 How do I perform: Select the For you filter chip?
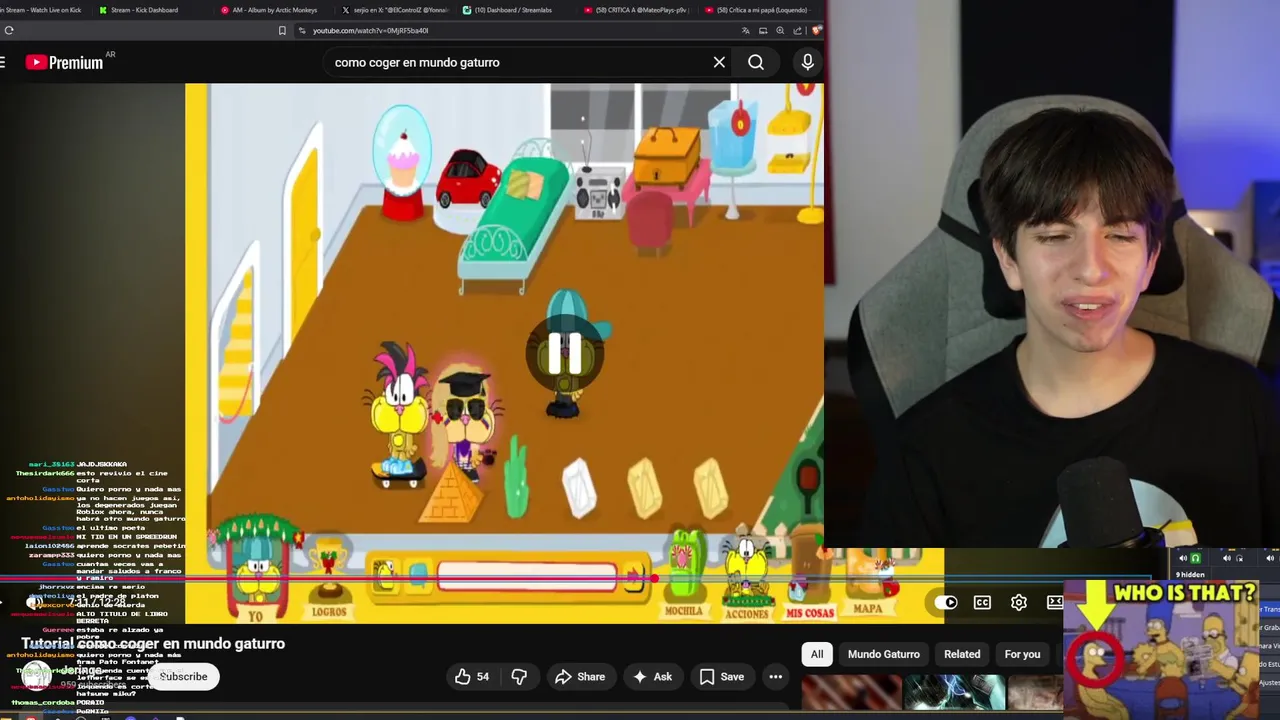[x=1022, y=654]
